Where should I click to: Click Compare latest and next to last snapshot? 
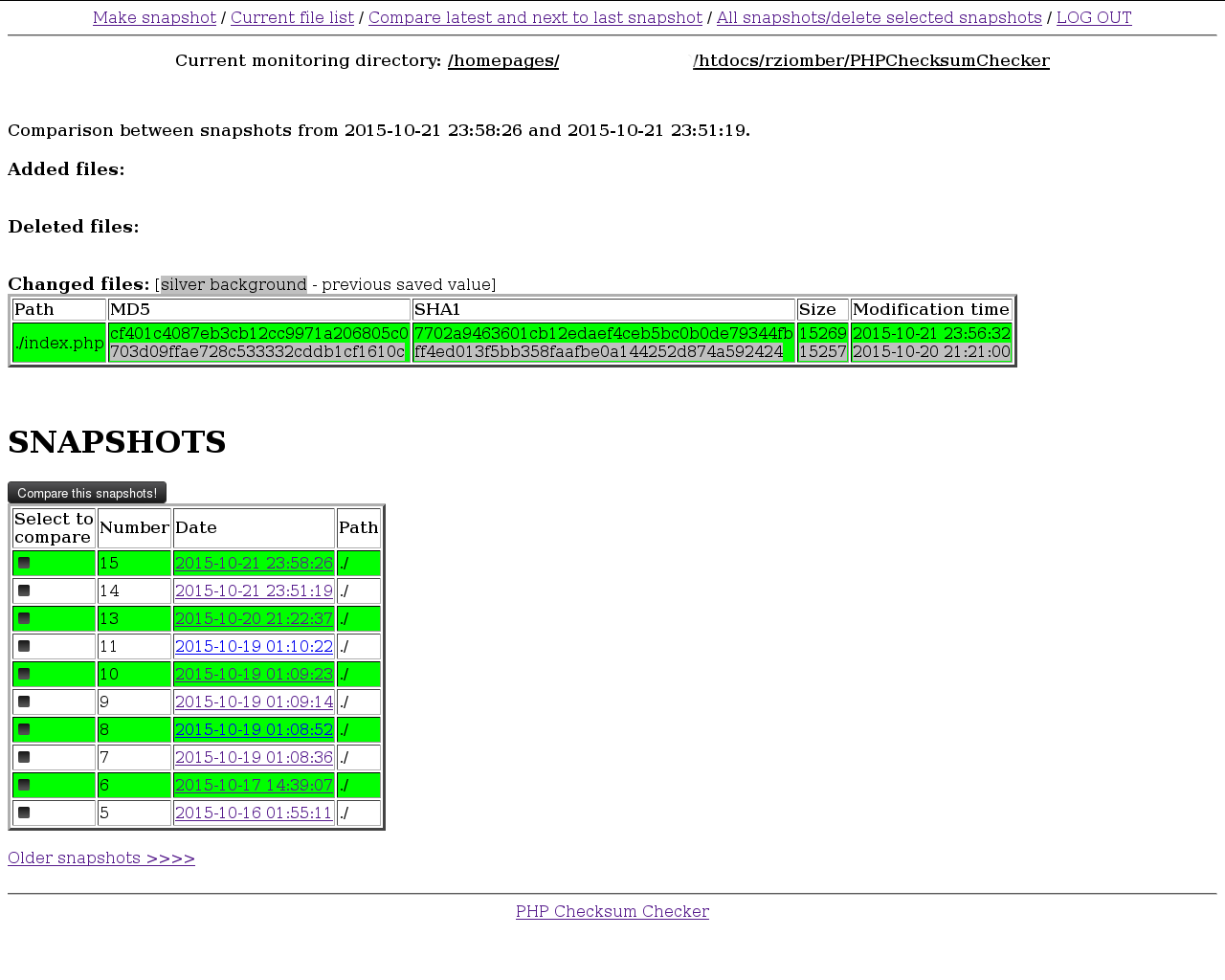(535, 17)
